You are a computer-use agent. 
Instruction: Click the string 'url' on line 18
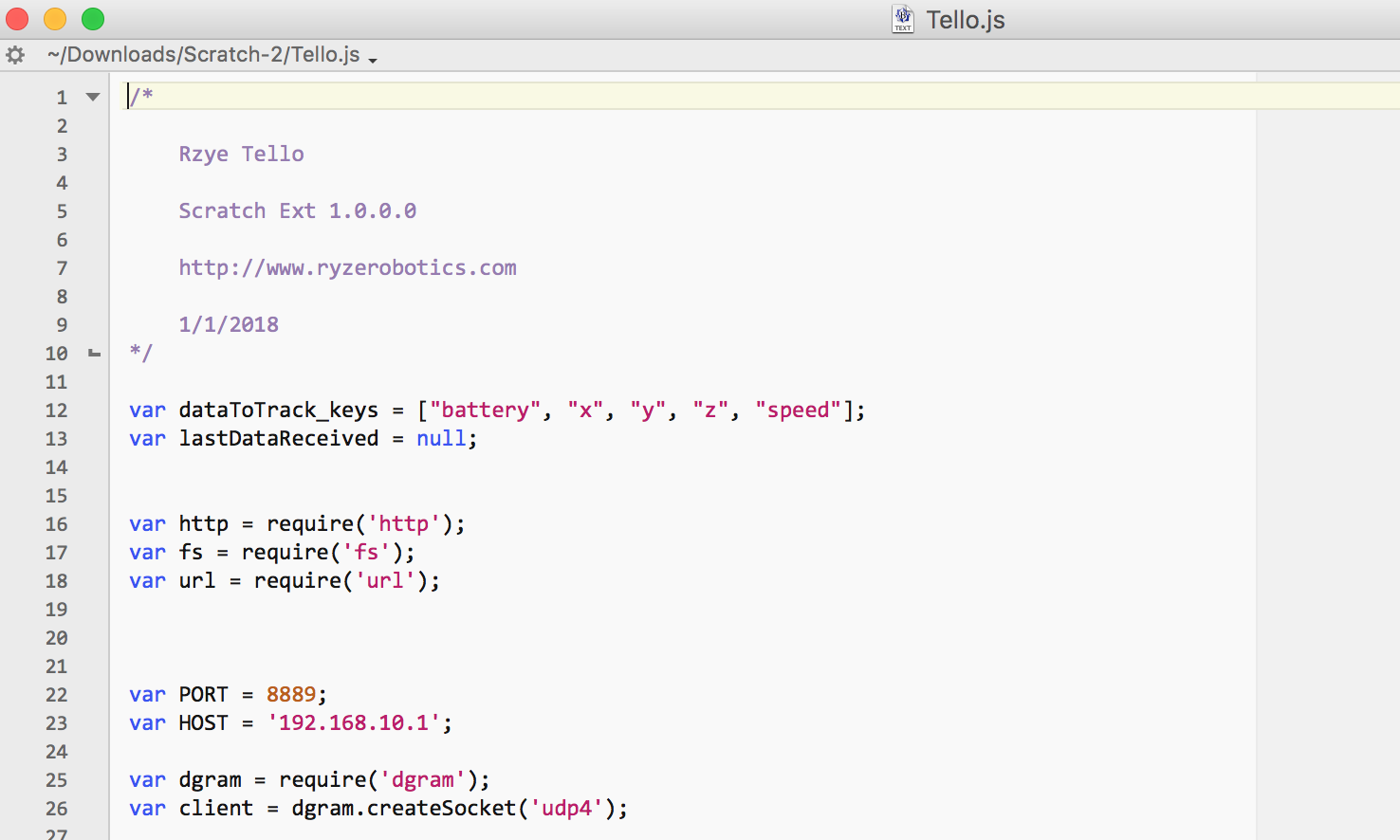coord(384,580)
